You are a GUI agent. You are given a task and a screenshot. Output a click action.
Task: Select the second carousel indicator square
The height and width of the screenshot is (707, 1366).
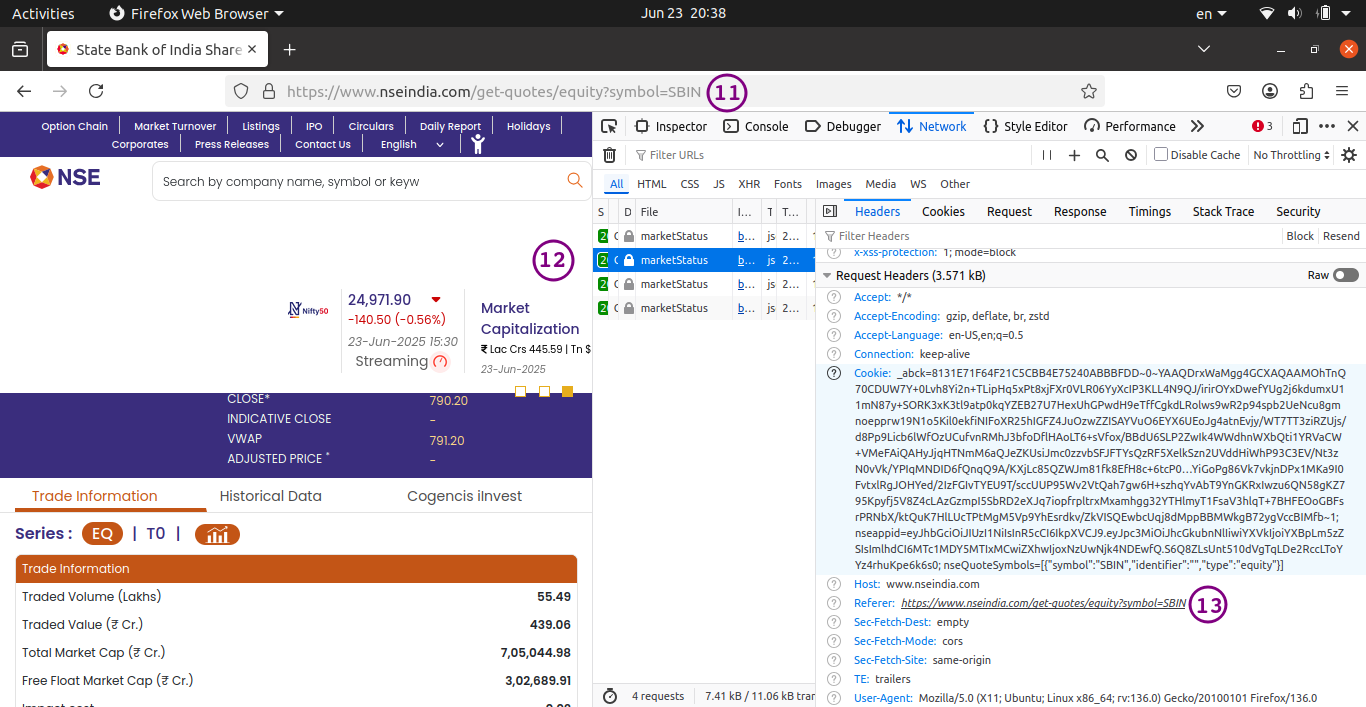[544, 391]
